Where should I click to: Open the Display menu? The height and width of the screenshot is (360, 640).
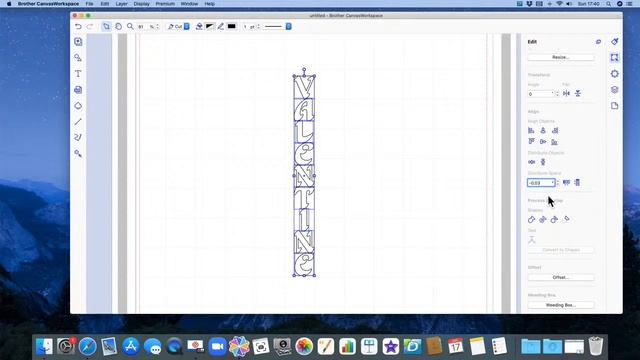tap(142, 4)
